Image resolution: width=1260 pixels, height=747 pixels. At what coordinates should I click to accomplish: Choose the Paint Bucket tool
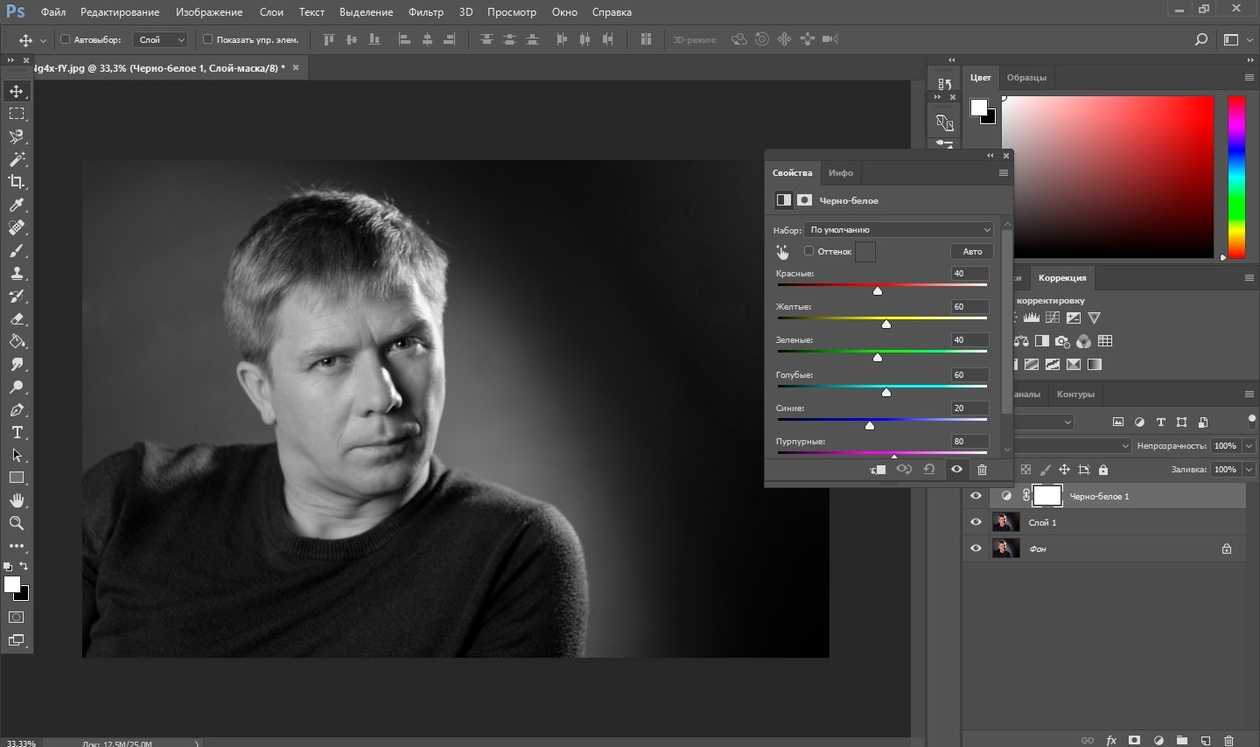(16, 342)
